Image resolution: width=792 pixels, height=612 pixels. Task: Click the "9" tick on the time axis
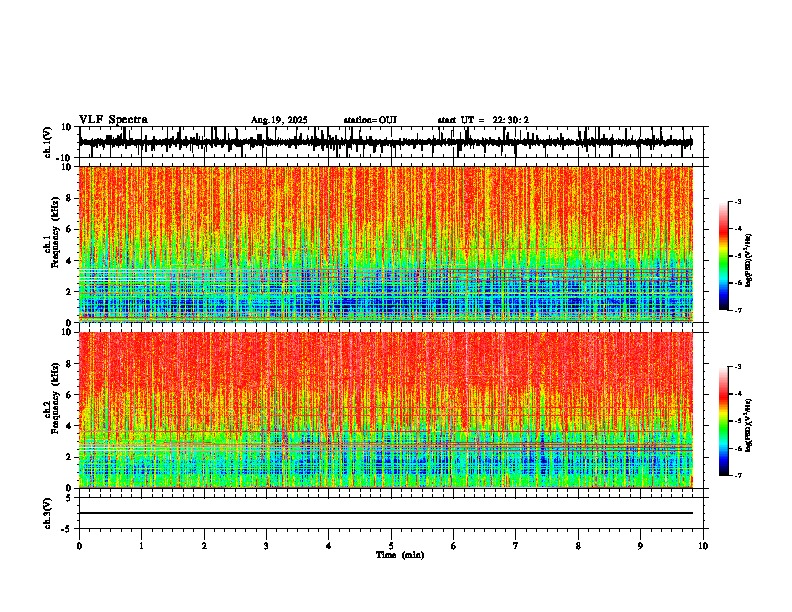pyautogui.click(x=640, y=546)
